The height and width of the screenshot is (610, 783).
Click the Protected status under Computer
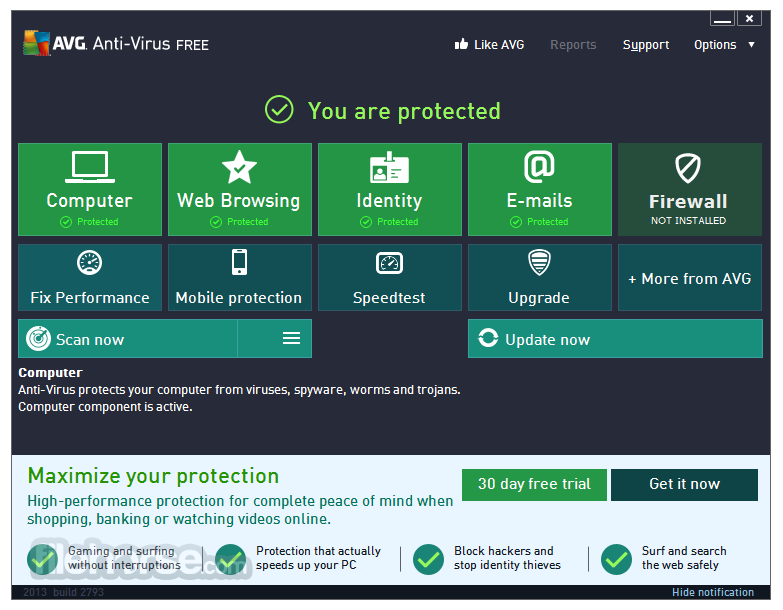[89, 222]
